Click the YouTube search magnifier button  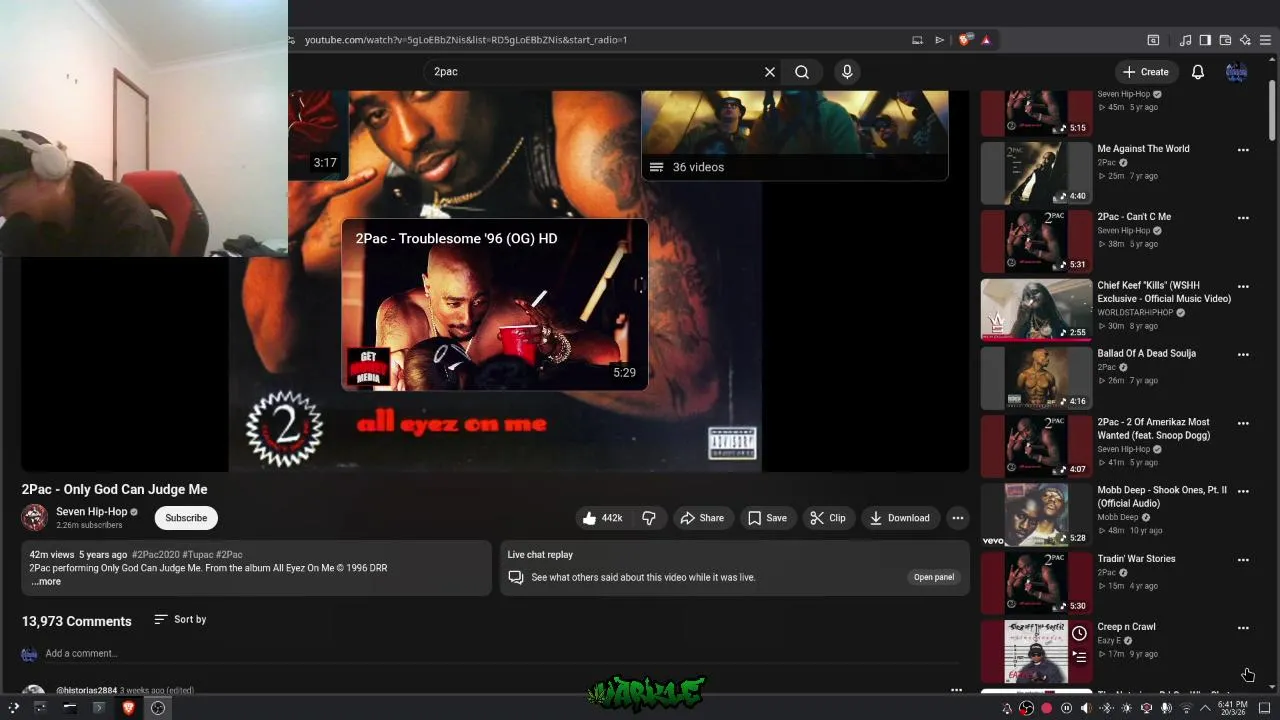tap(802, 72)
